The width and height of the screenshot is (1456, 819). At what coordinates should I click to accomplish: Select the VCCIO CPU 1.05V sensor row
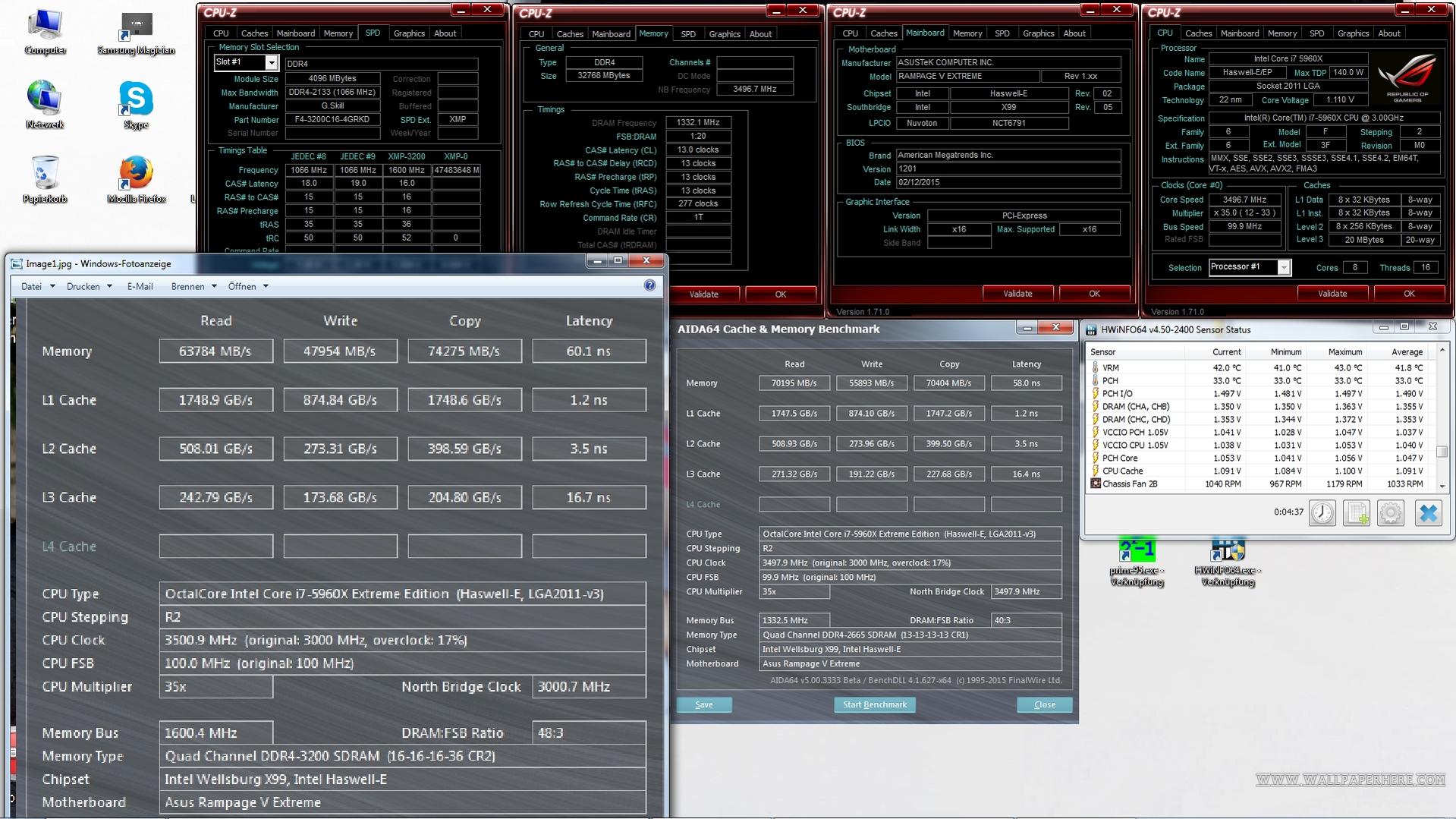point(1261,445)
